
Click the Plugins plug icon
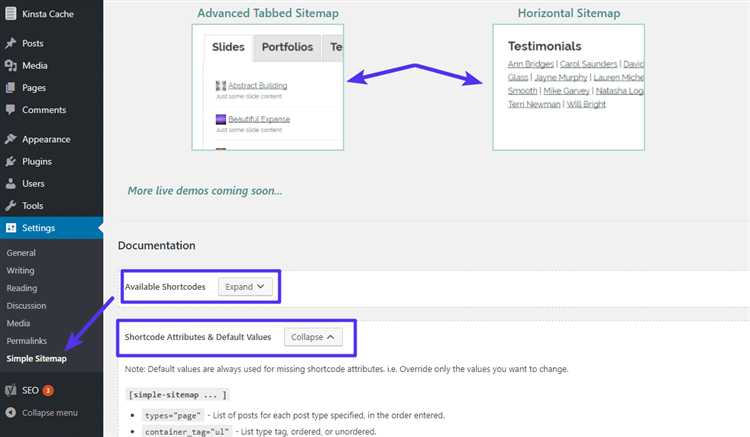pyautogui.click(x=11, y=162)
